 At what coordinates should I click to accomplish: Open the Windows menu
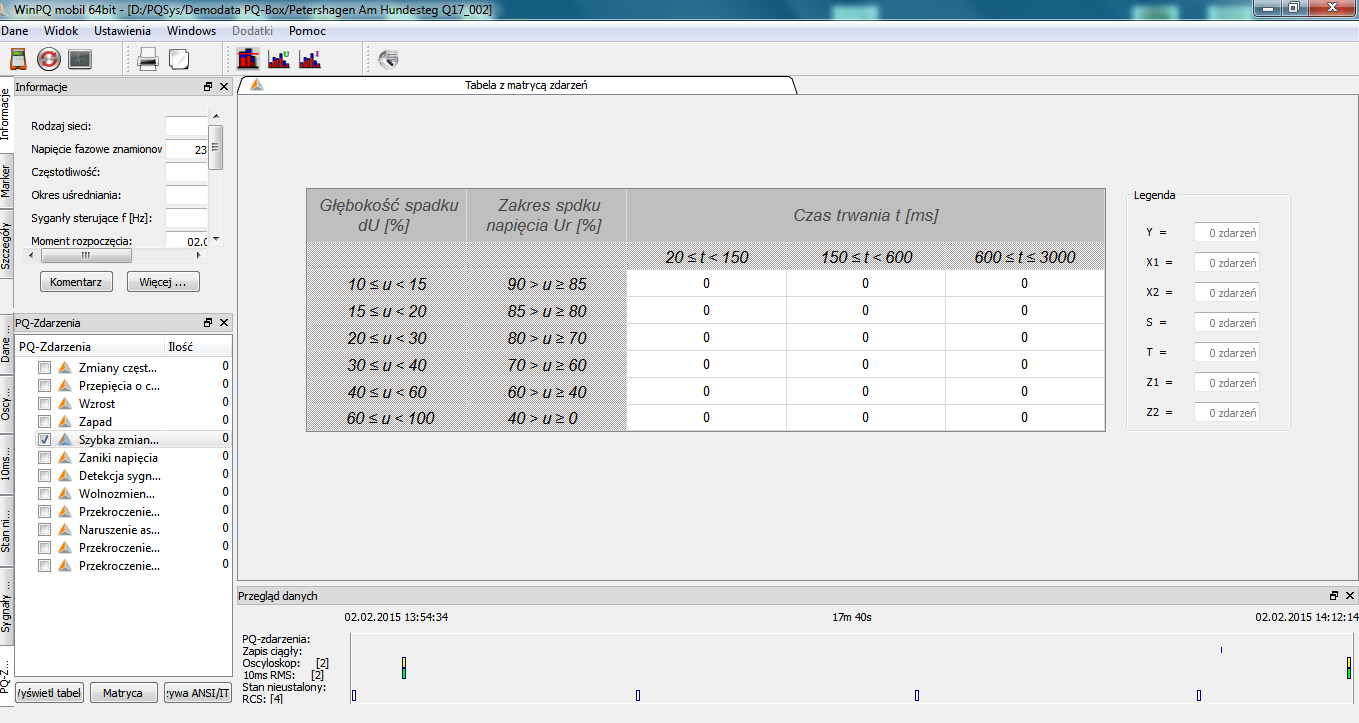coord(192,31)
